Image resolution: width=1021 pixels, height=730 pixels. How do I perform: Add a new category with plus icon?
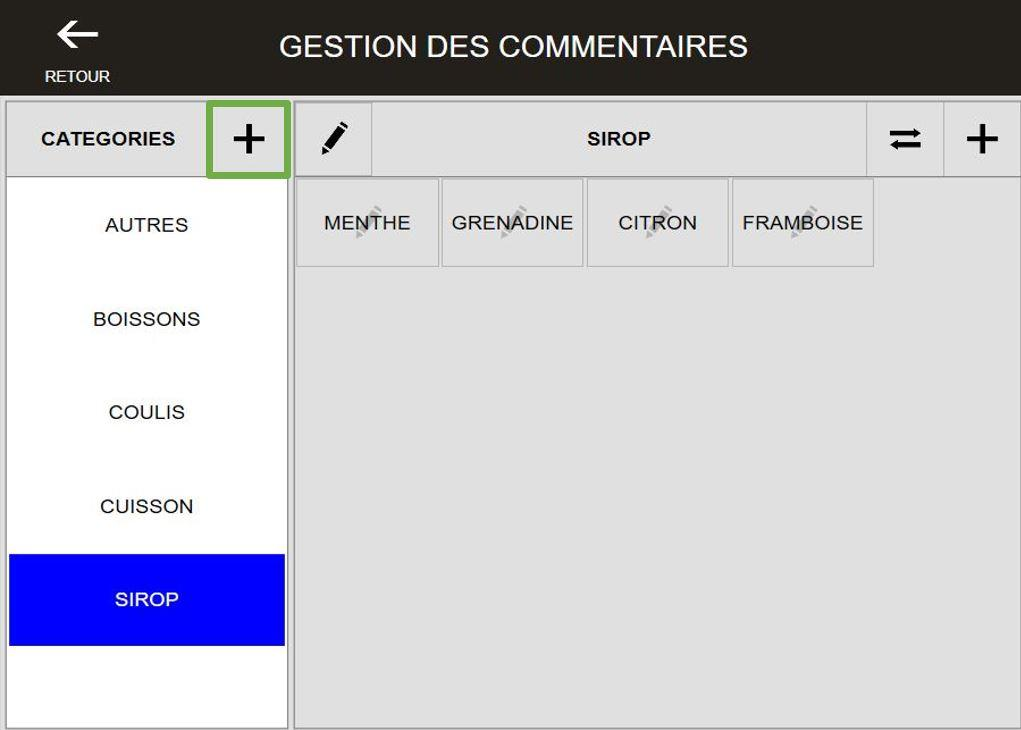point(249,139)
